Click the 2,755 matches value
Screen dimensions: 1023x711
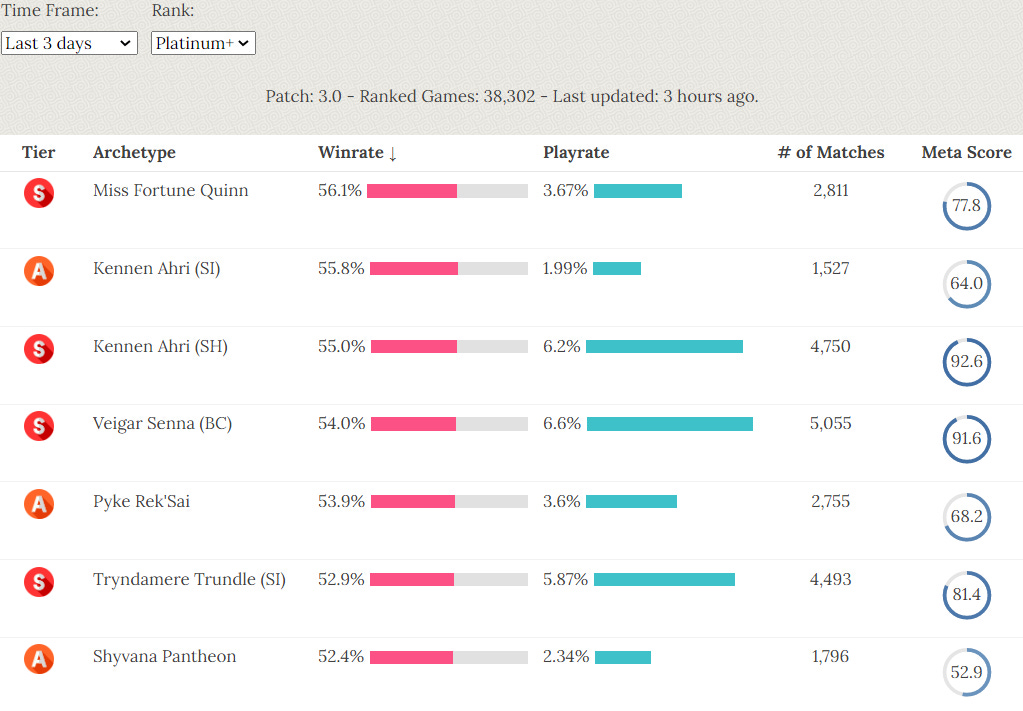[831, 502]
